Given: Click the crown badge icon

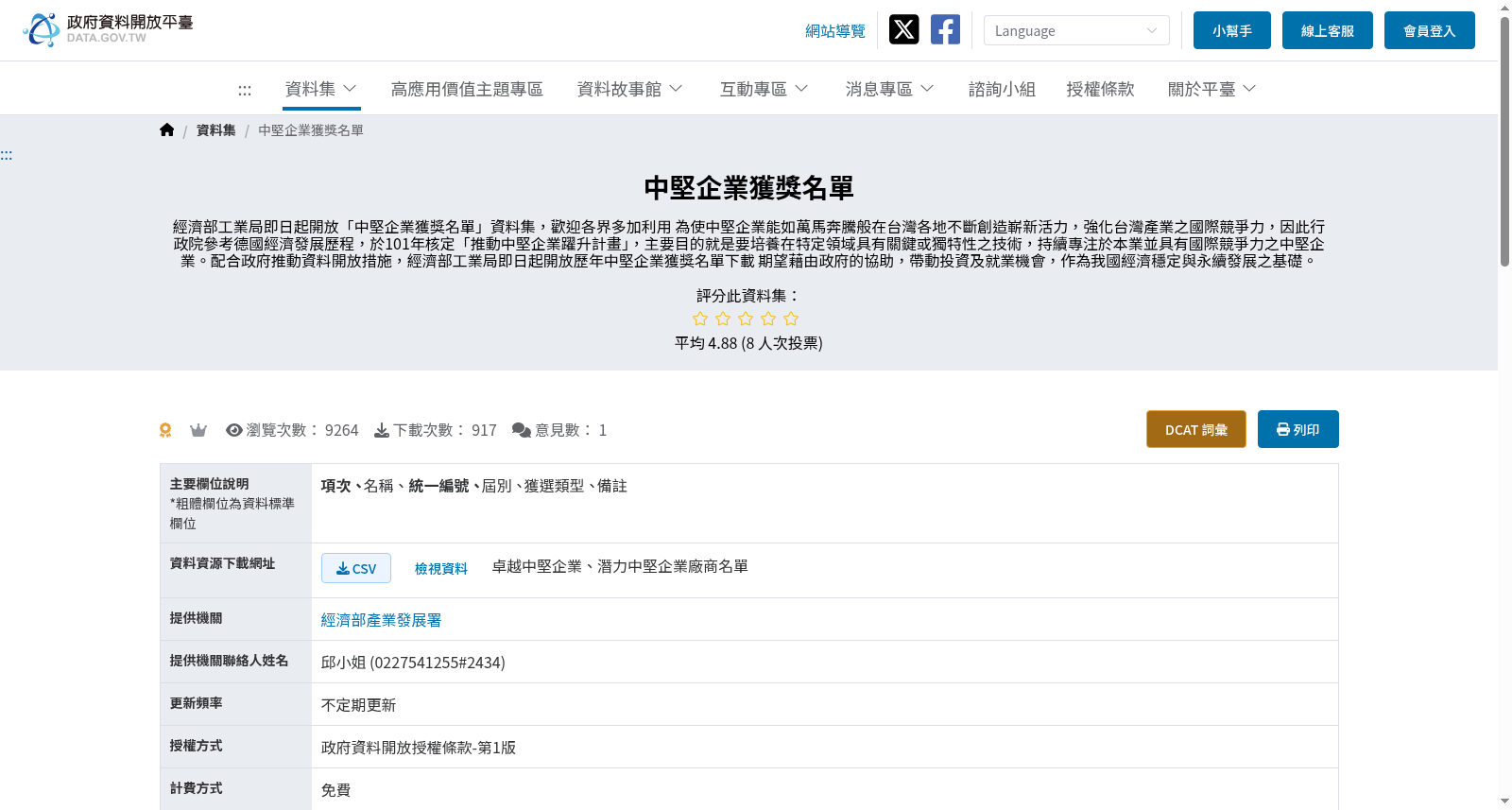Looking at the screenshot, I should tap(198, 430).
